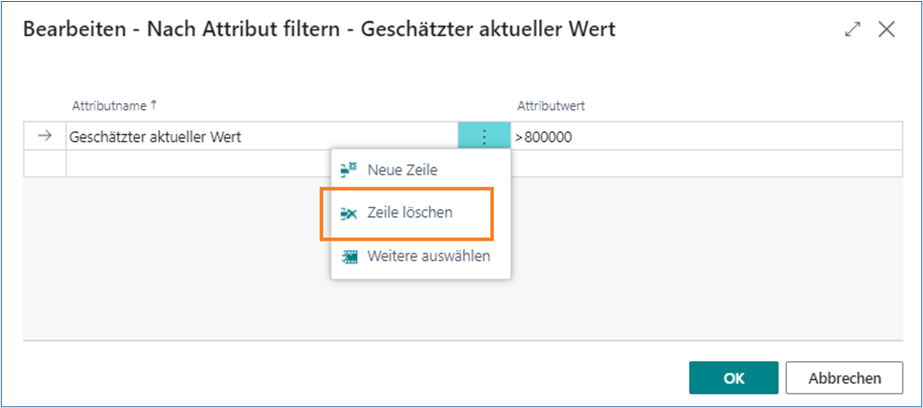Expand dialog with the double-arrow icon

click(852, 30)
